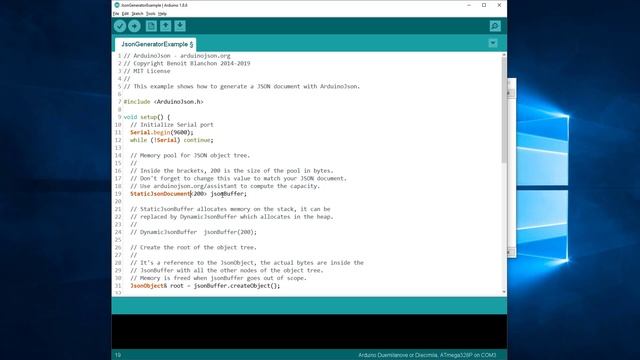Click the Verify sketch checkmark button
The width and height of the screenshot is (640, 360).
[x=120, y=26]
